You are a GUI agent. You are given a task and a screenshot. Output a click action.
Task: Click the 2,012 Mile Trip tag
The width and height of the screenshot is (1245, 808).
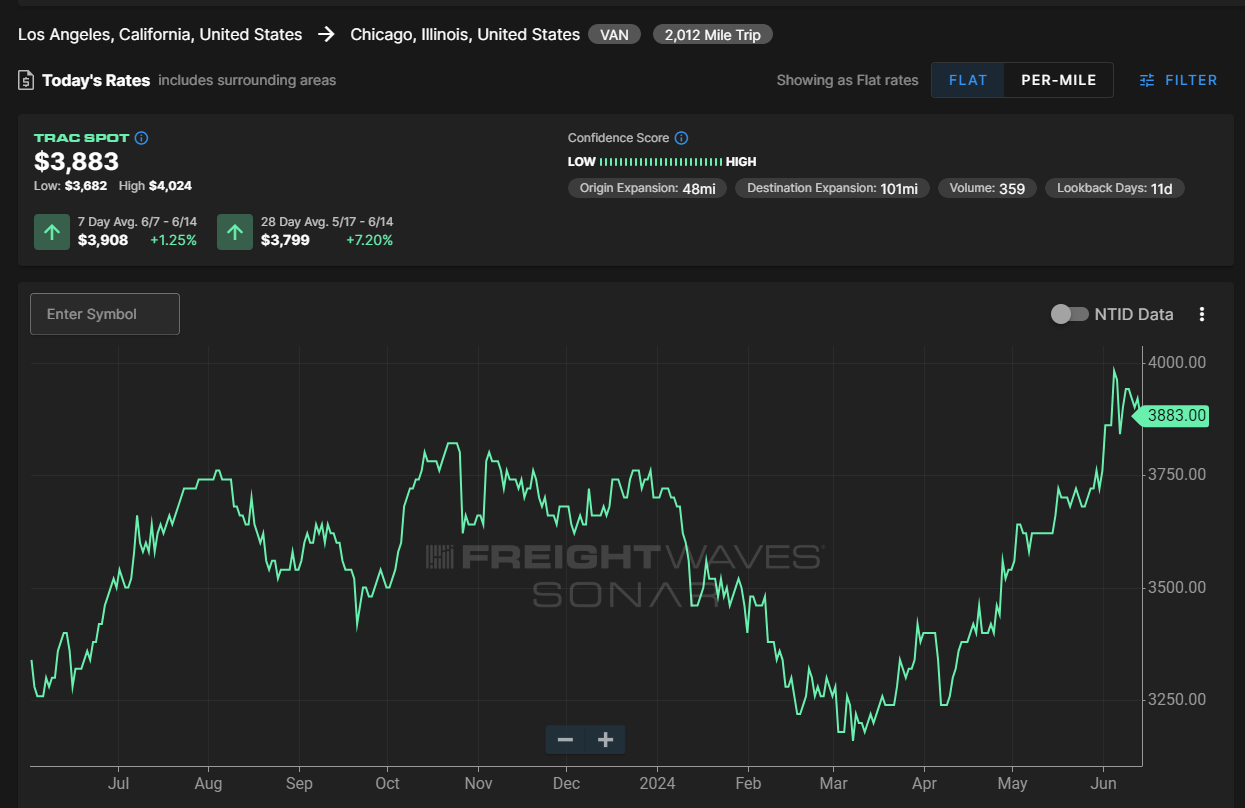click(713, 35)
